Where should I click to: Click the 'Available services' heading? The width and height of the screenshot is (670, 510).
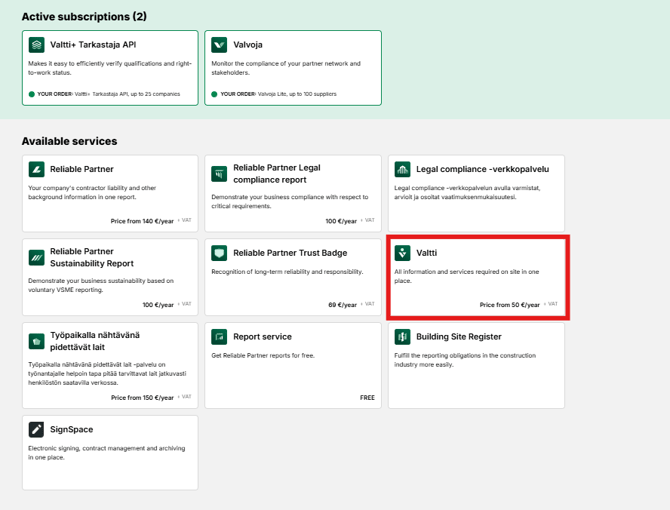click(69, 141)
